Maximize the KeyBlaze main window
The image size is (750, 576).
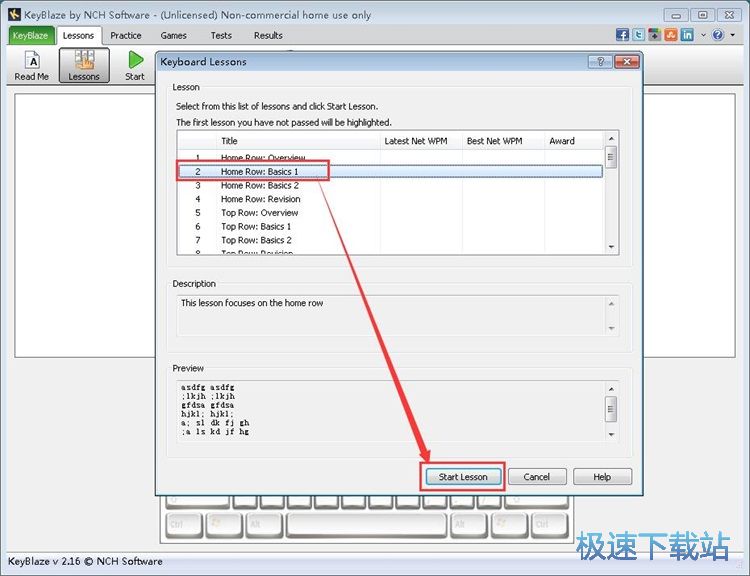702,15
